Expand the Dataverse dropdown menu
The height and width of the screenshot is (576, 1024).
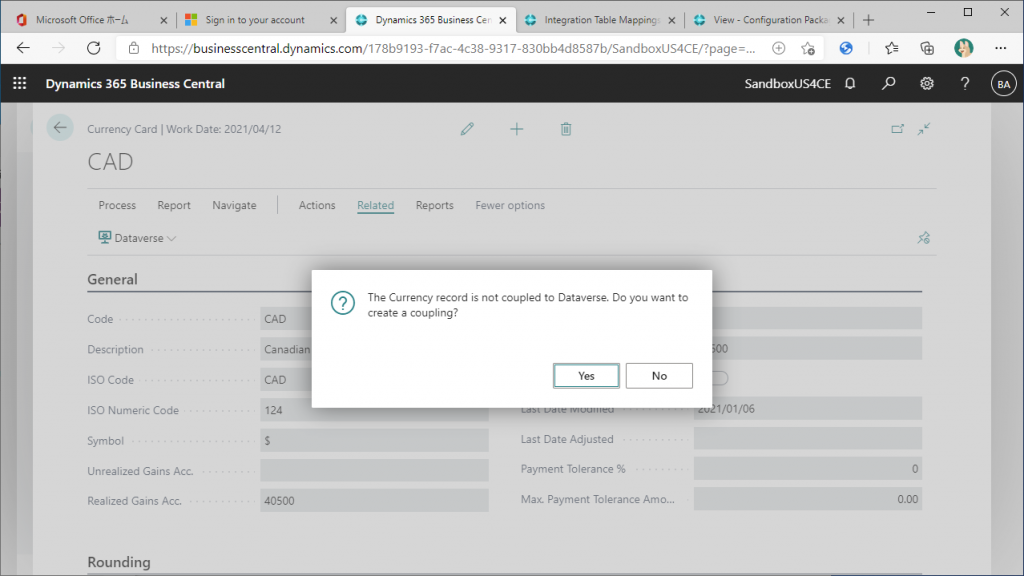point(137,238)
